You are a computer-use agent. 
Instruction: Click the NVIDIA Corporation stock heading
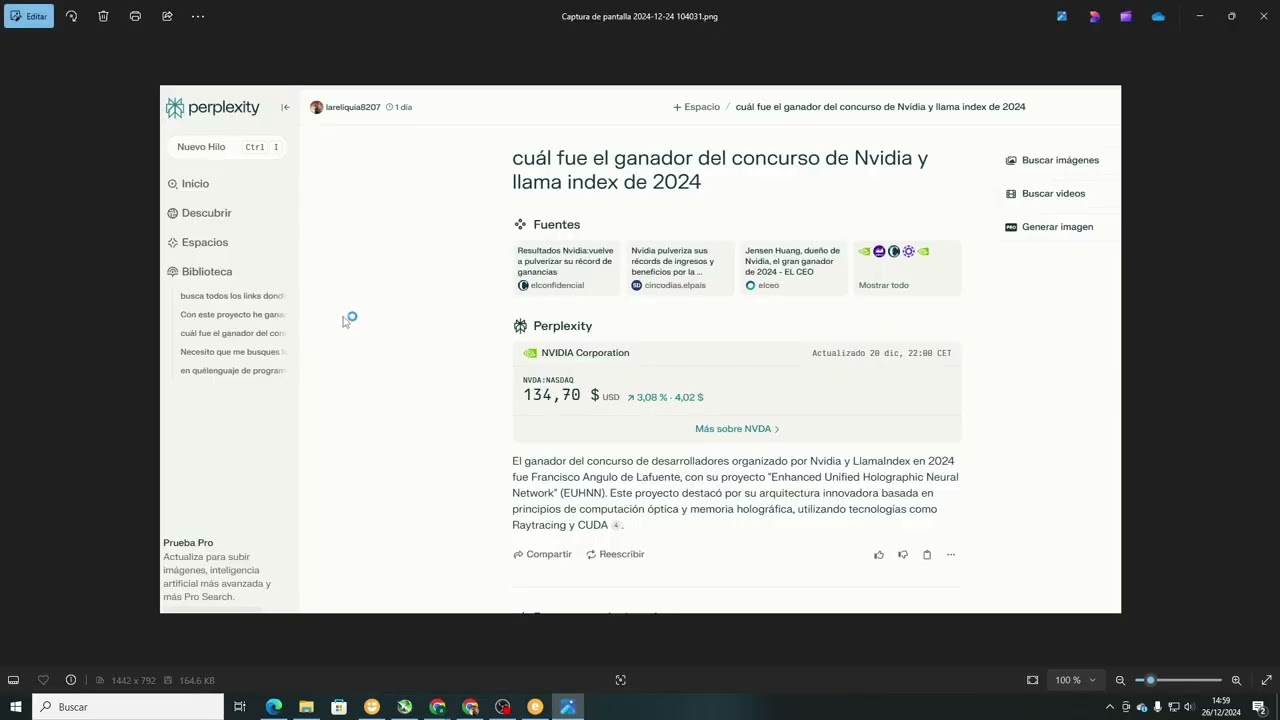pos(585,353)
